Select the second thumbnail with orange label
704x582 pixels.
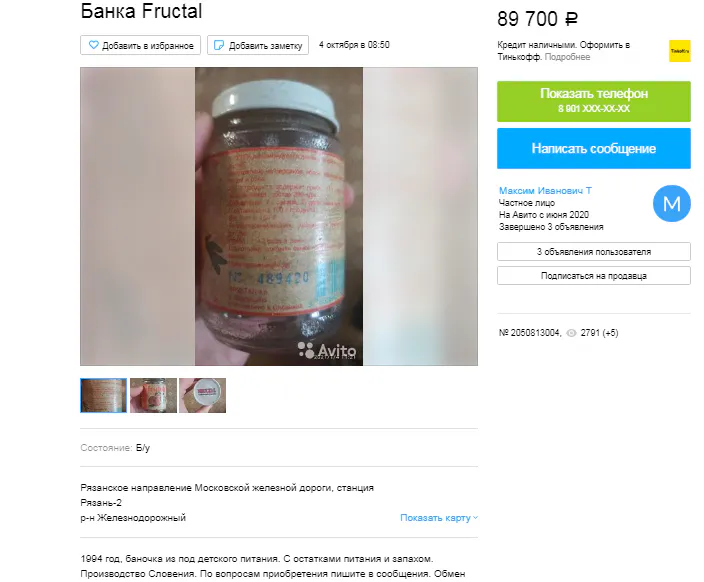153,395
